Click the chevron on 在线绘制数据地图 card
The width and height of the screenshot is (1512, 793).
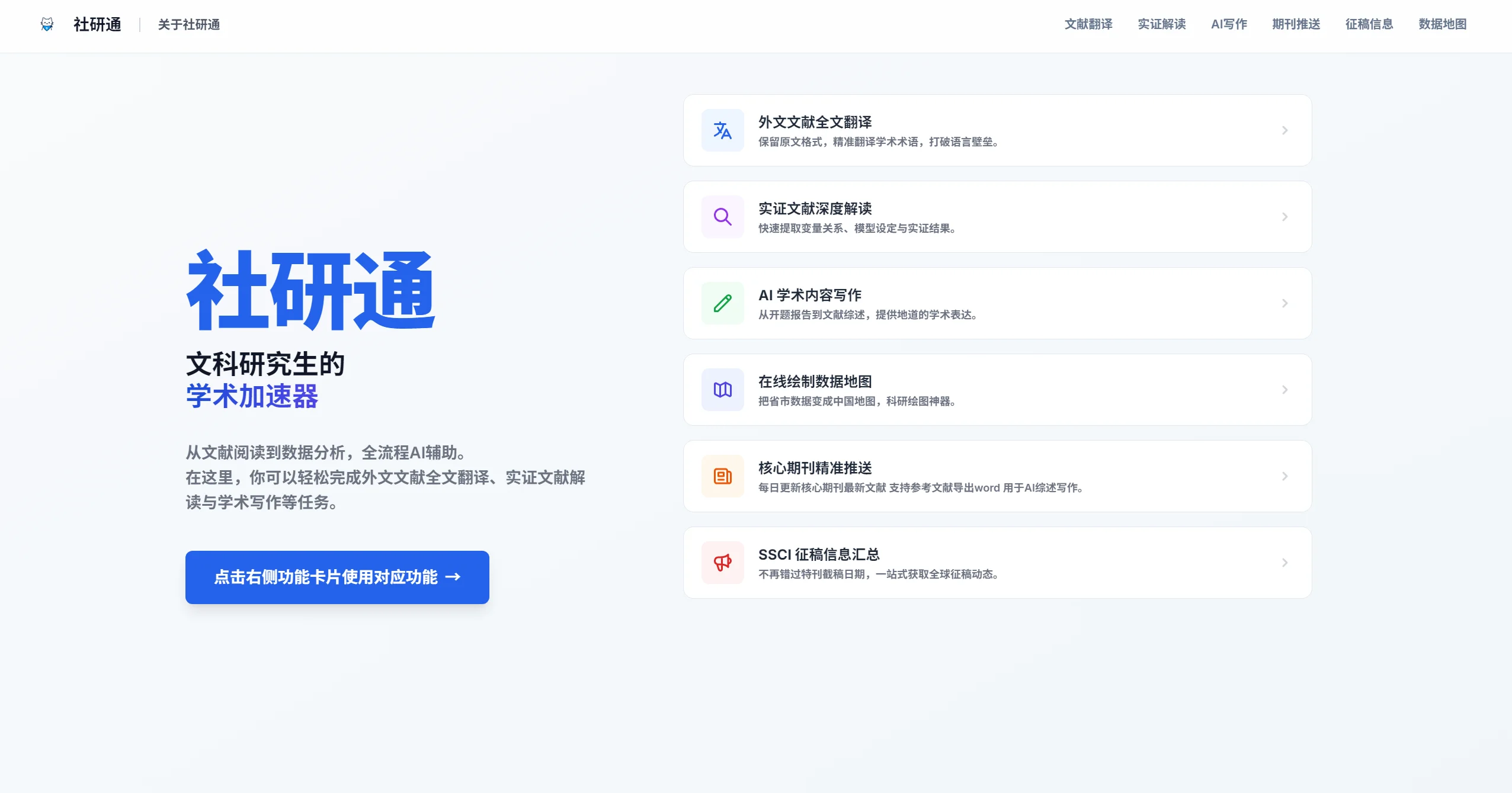[1284, 389]
